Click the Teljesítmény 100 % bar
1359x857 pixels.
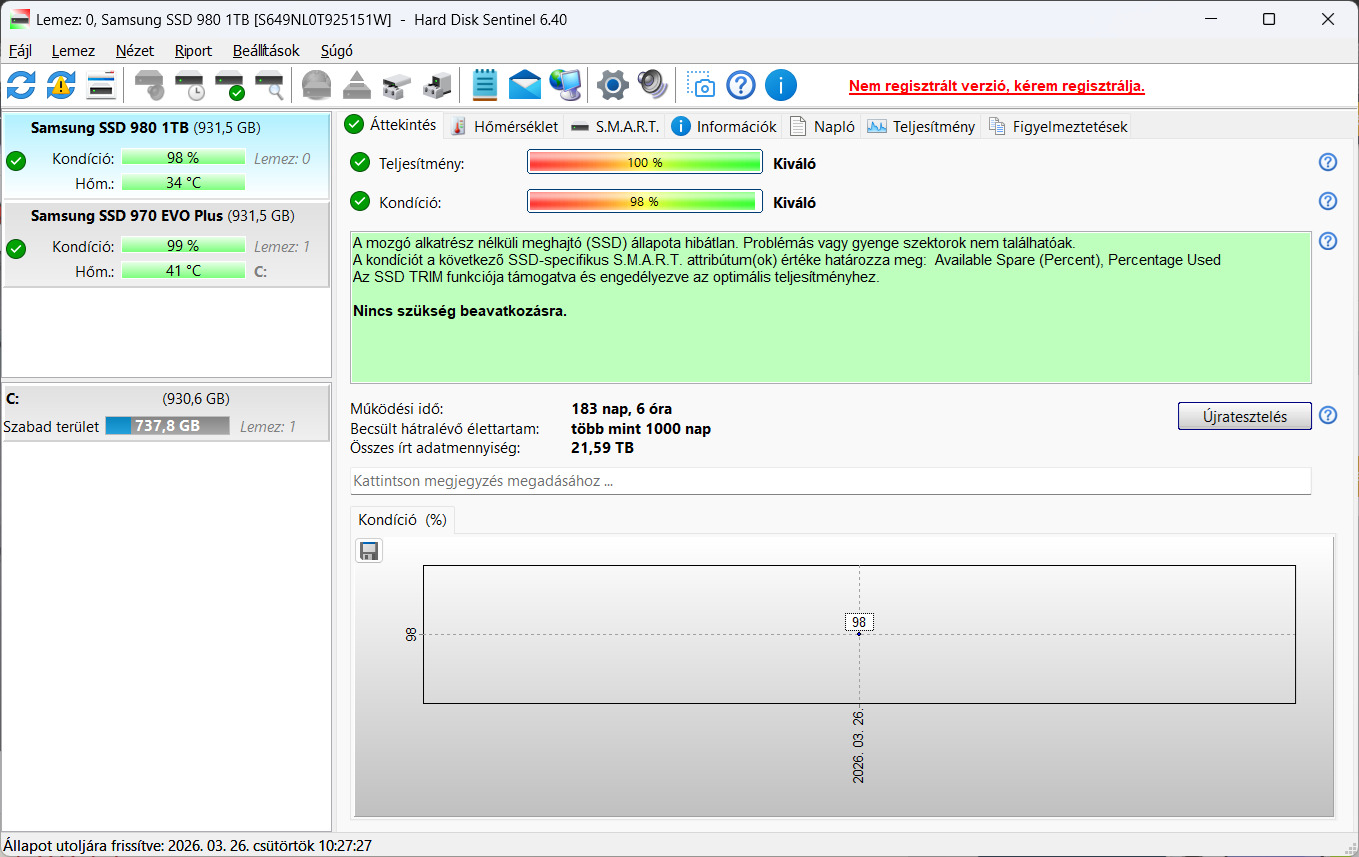[645, 163]
